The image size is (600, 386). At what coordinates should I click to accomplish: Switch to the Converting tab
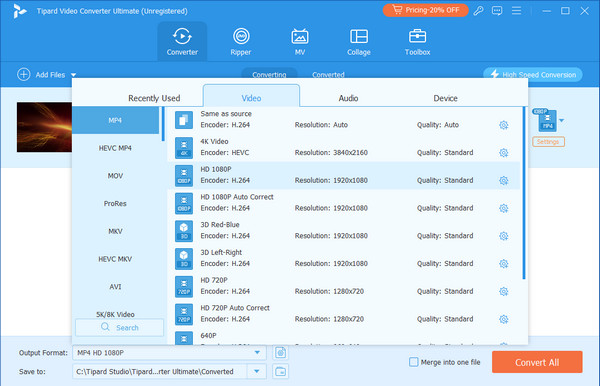(269, 74)
